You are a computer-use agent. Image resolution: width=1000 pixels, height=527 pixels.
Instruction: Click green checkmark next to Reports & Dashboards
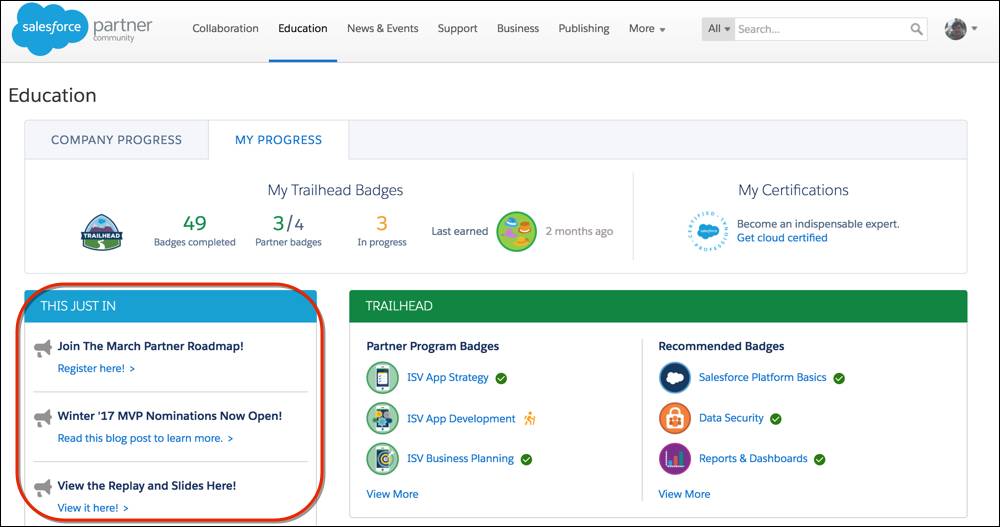pos(820,459)
